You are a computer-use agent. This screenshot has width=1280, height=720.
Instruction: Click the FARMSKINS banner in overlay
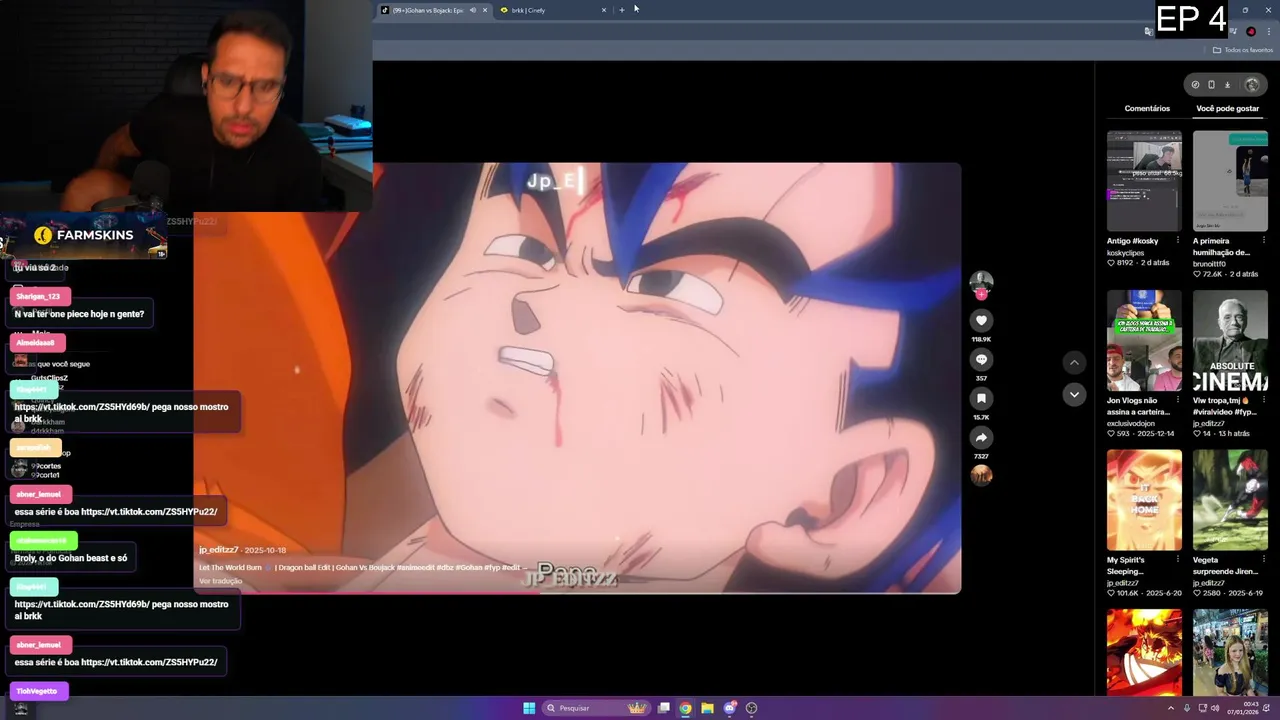point(83,235)
